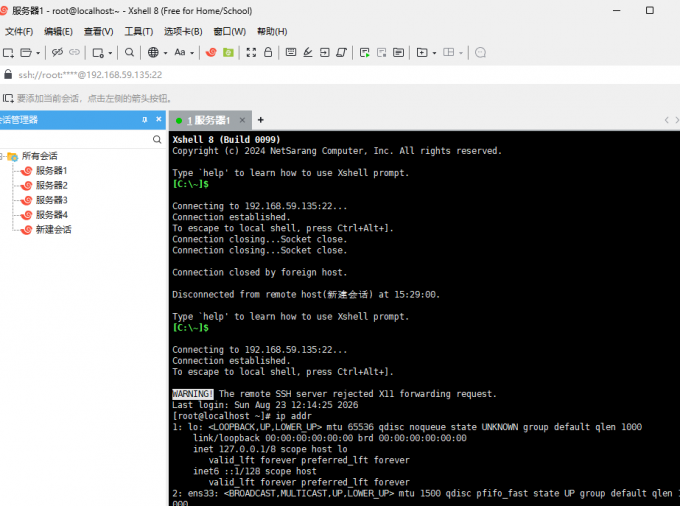Screen dimensions: 680x506
Task: Expand the Properties dropdown arrow
Action: [110, 53]
